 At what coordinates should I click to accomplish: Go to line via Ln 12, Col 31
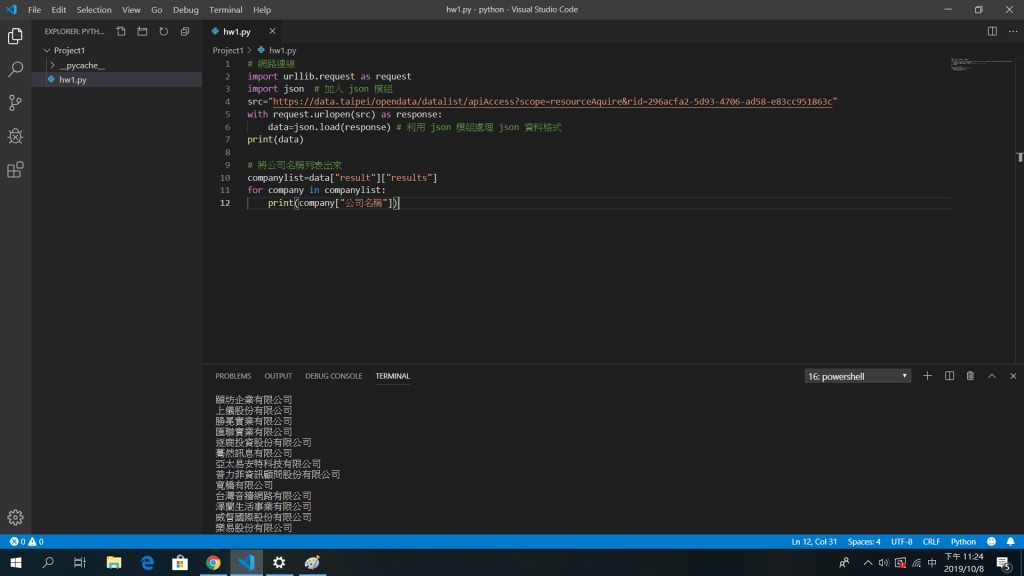[814, 541]
